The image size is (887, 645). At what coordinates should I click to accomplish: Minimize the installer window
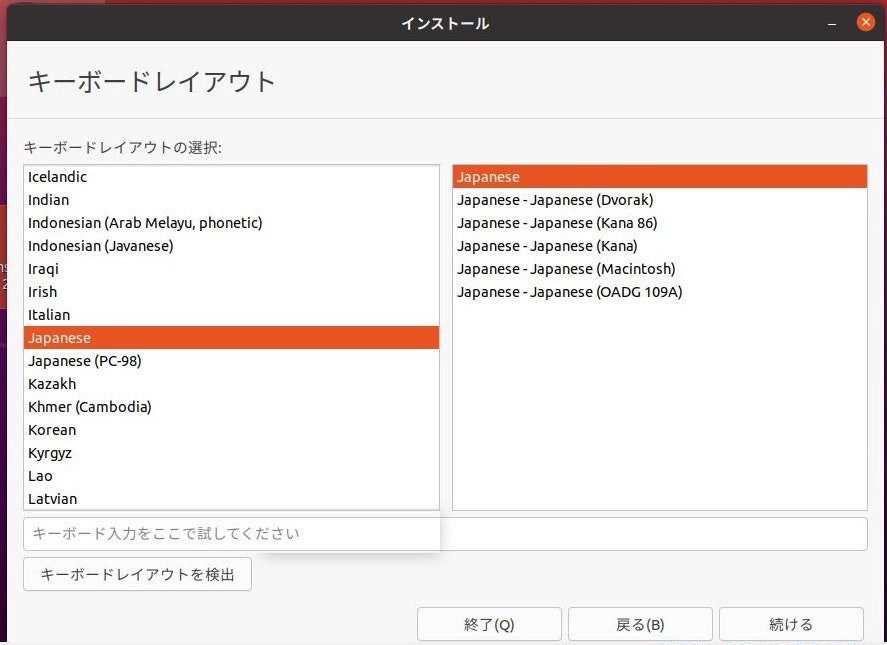coord(832,23)
